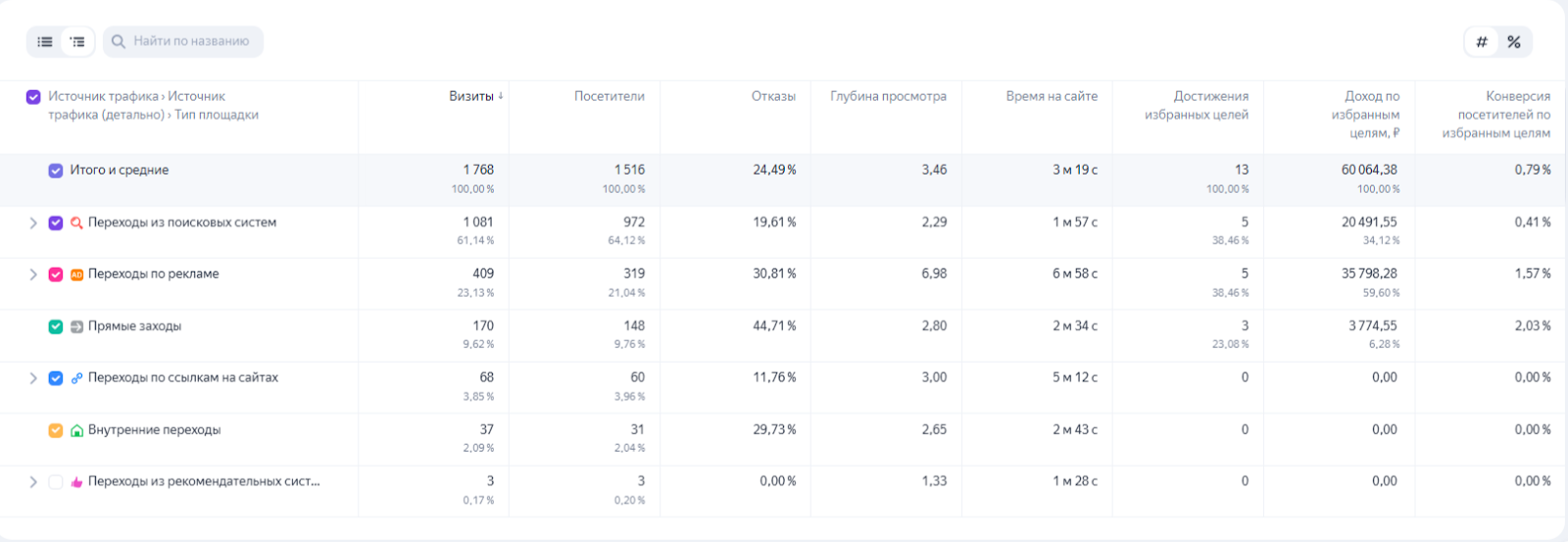Click the thumbs-up recommendation systems icon
The image size is (1568, 542).
pyautogui.click(x=76, y=482)
